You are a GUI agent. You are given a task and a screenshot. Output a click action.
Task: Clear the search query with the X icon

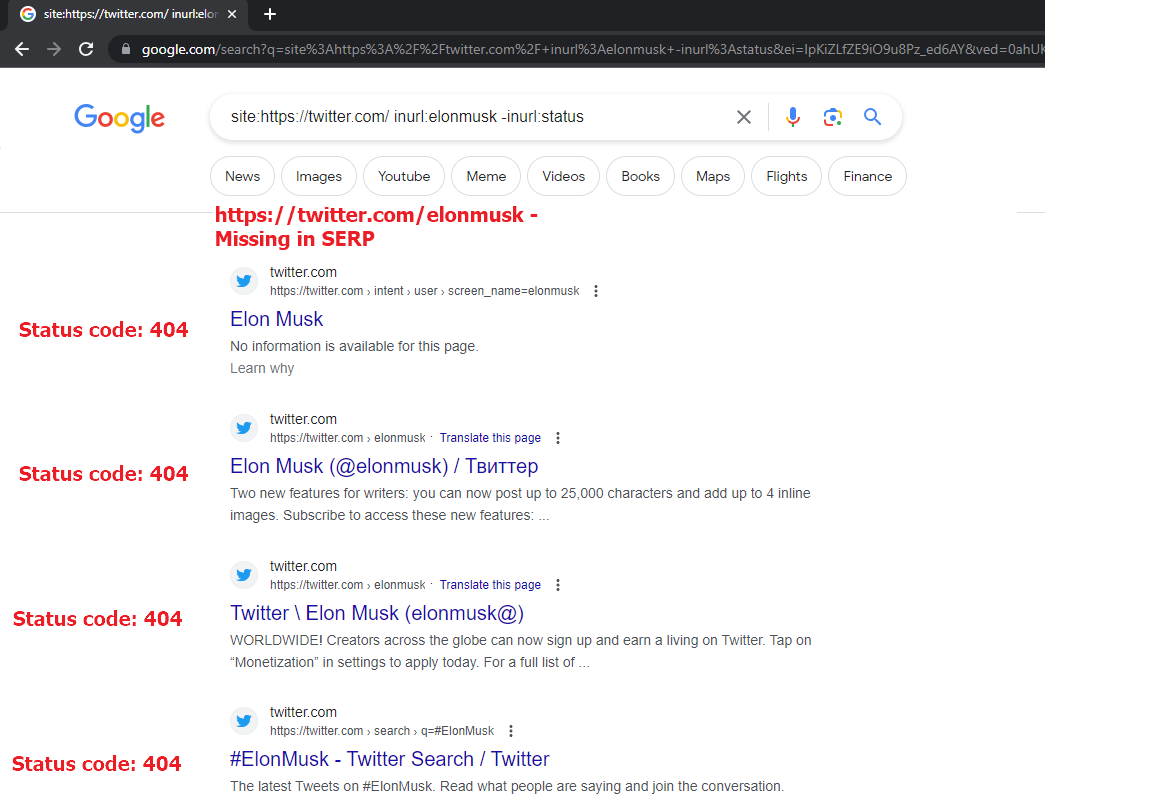pyautogui.click(x=744, y=117)
